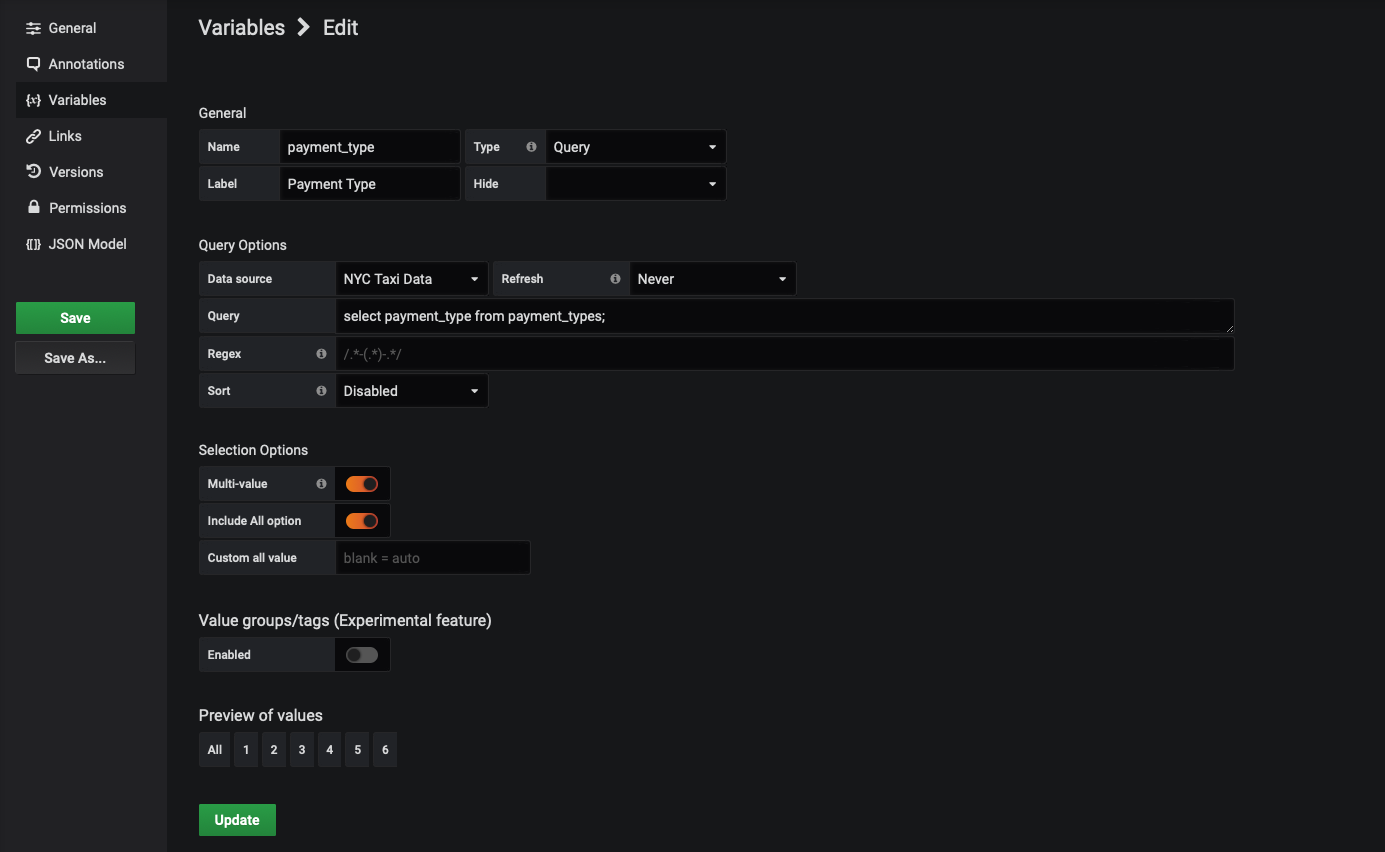This screenshot has width=1385, height=852.
Task: Open the Data source dropdown showing NYC Taxi Data
Action: [x=411, y=278]
